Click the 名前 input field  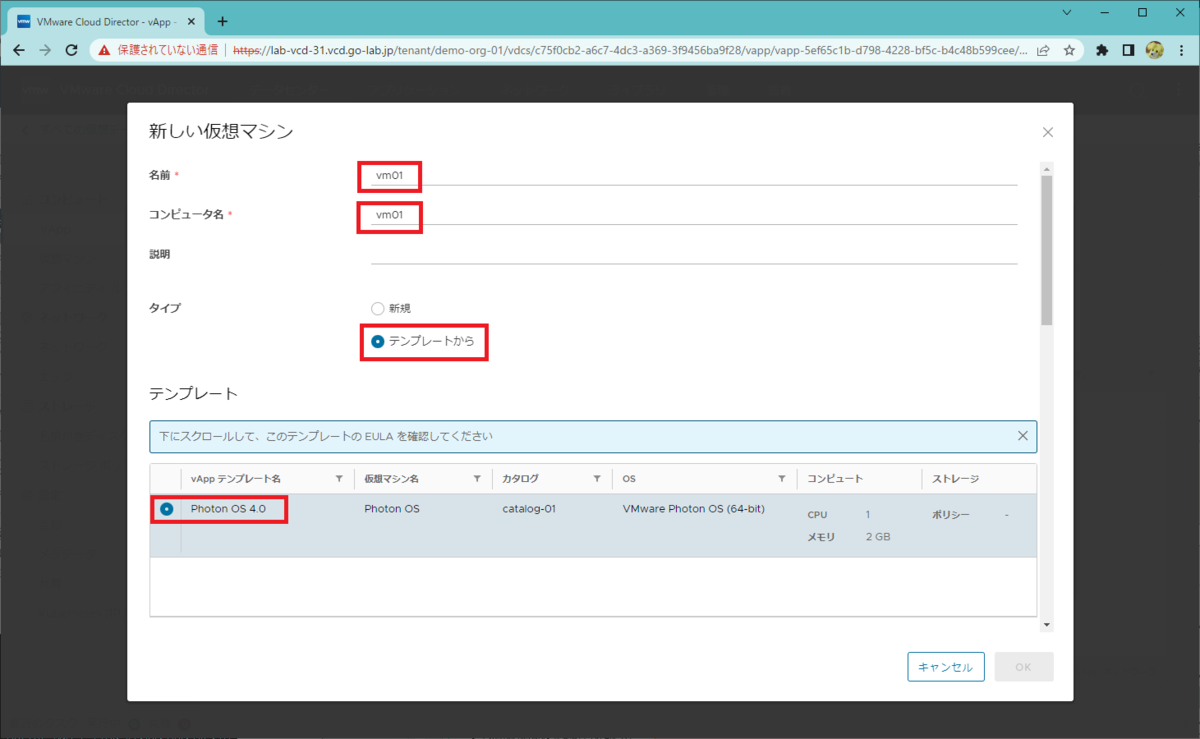(x=694, y=175)
